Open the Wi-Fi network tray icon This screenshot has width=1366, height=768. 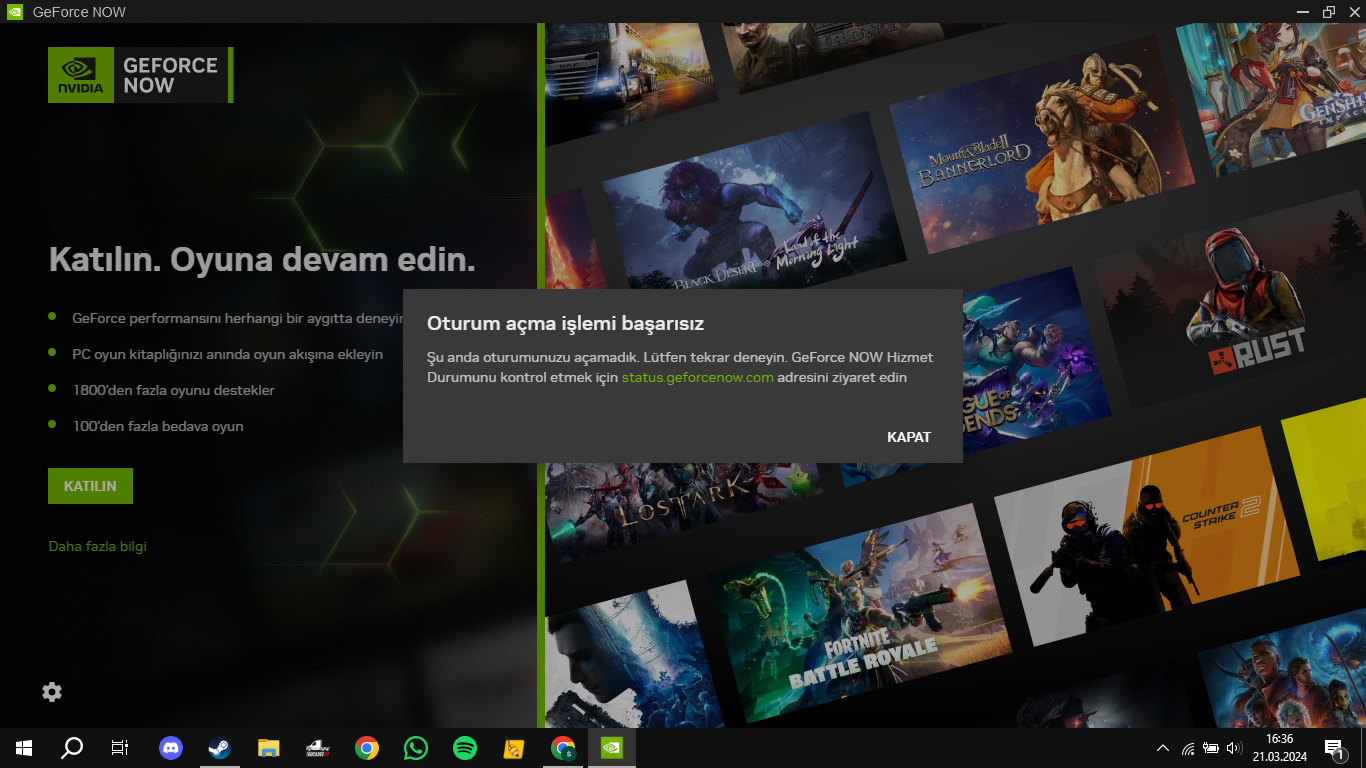[x=1188, y=748]
